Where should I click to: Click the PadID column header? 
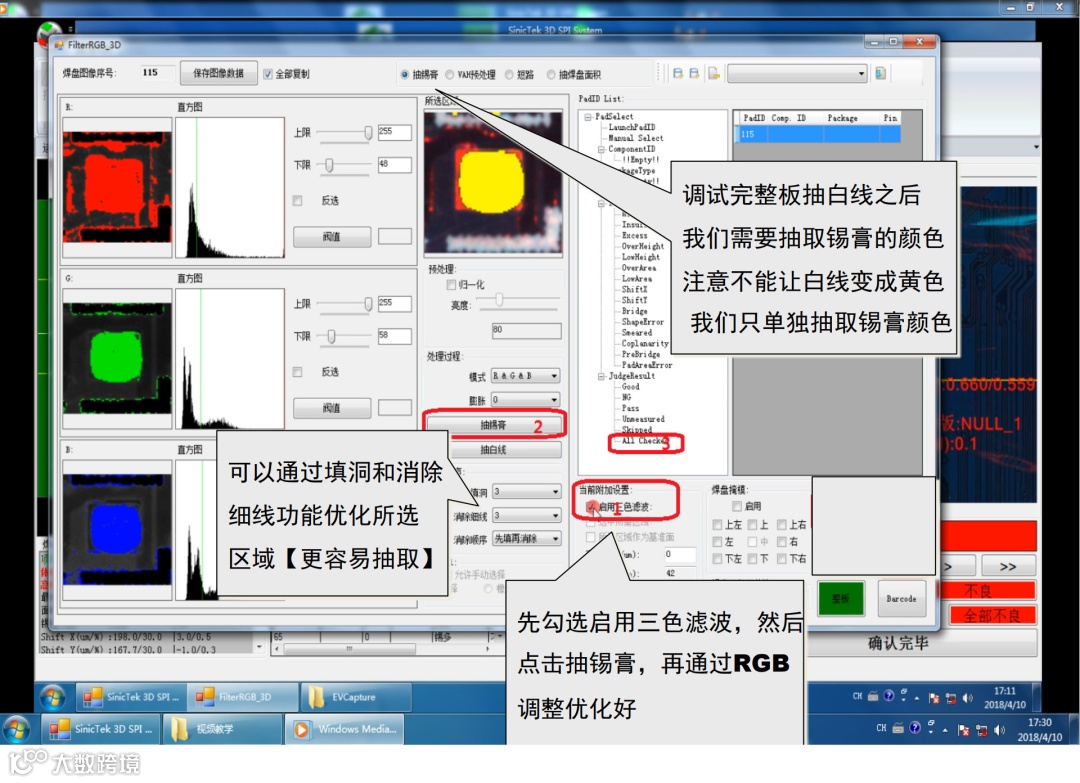point(754,118)
